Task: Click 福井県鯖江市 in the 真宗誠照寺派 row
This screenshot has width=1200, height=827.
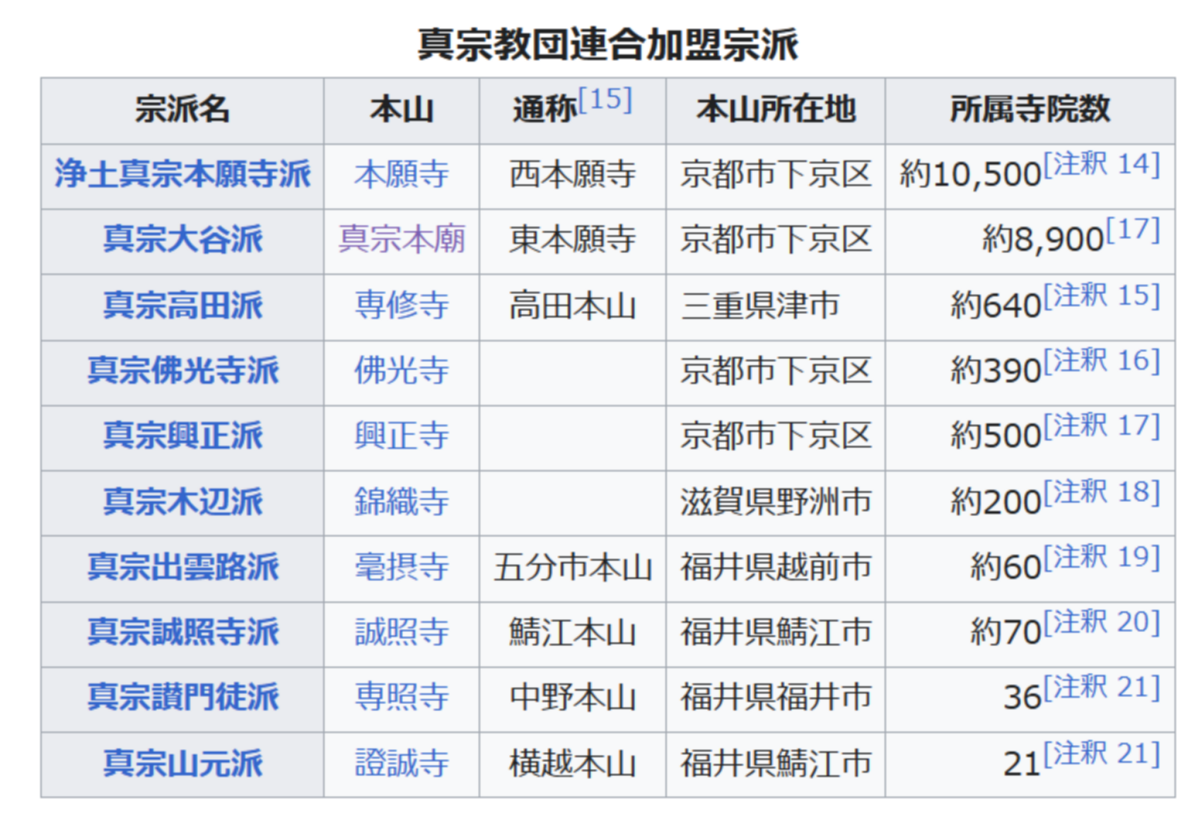Action: pyautogui.click(x=776, y=632)
